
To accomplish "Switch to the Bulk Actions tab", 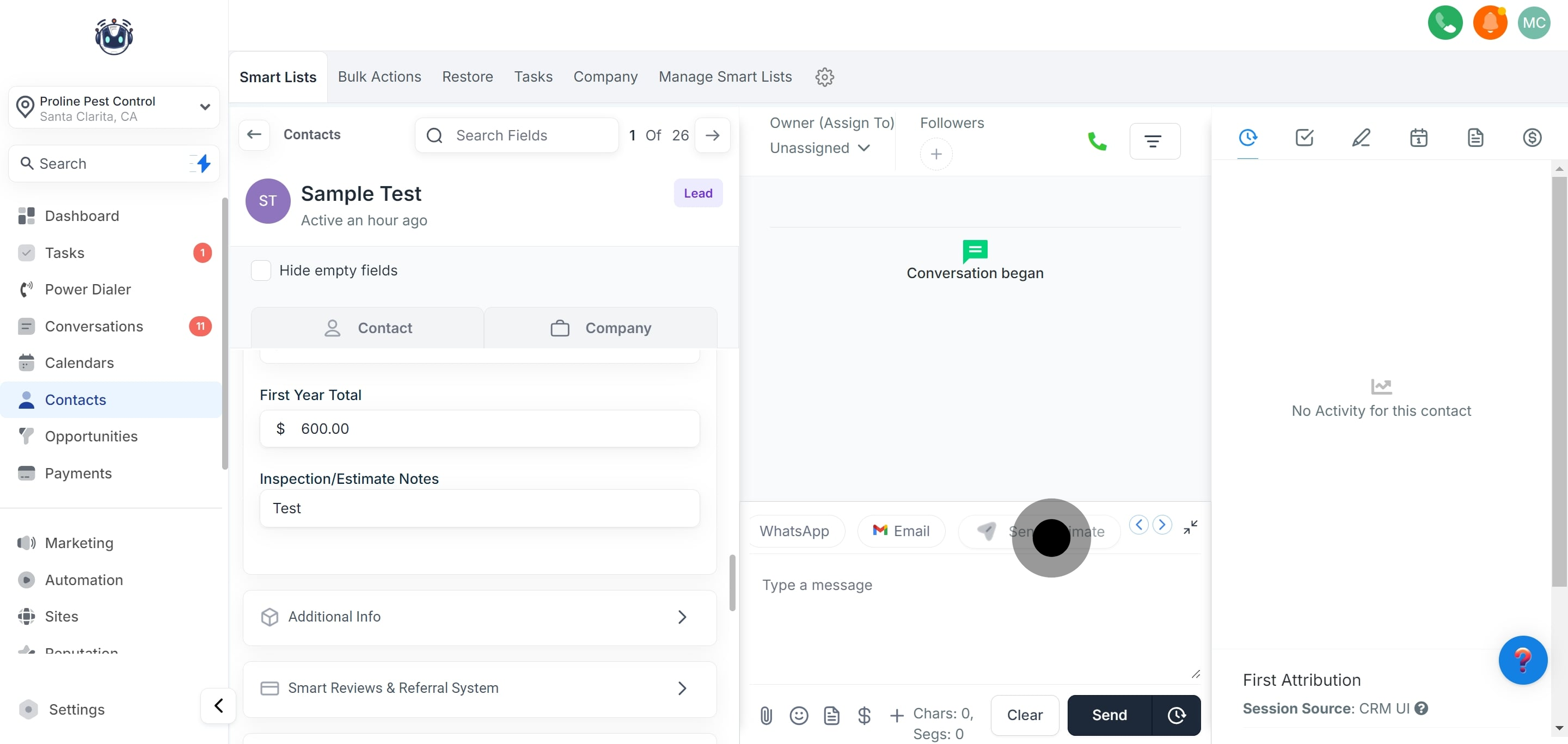I will click(x=379, y=77).
